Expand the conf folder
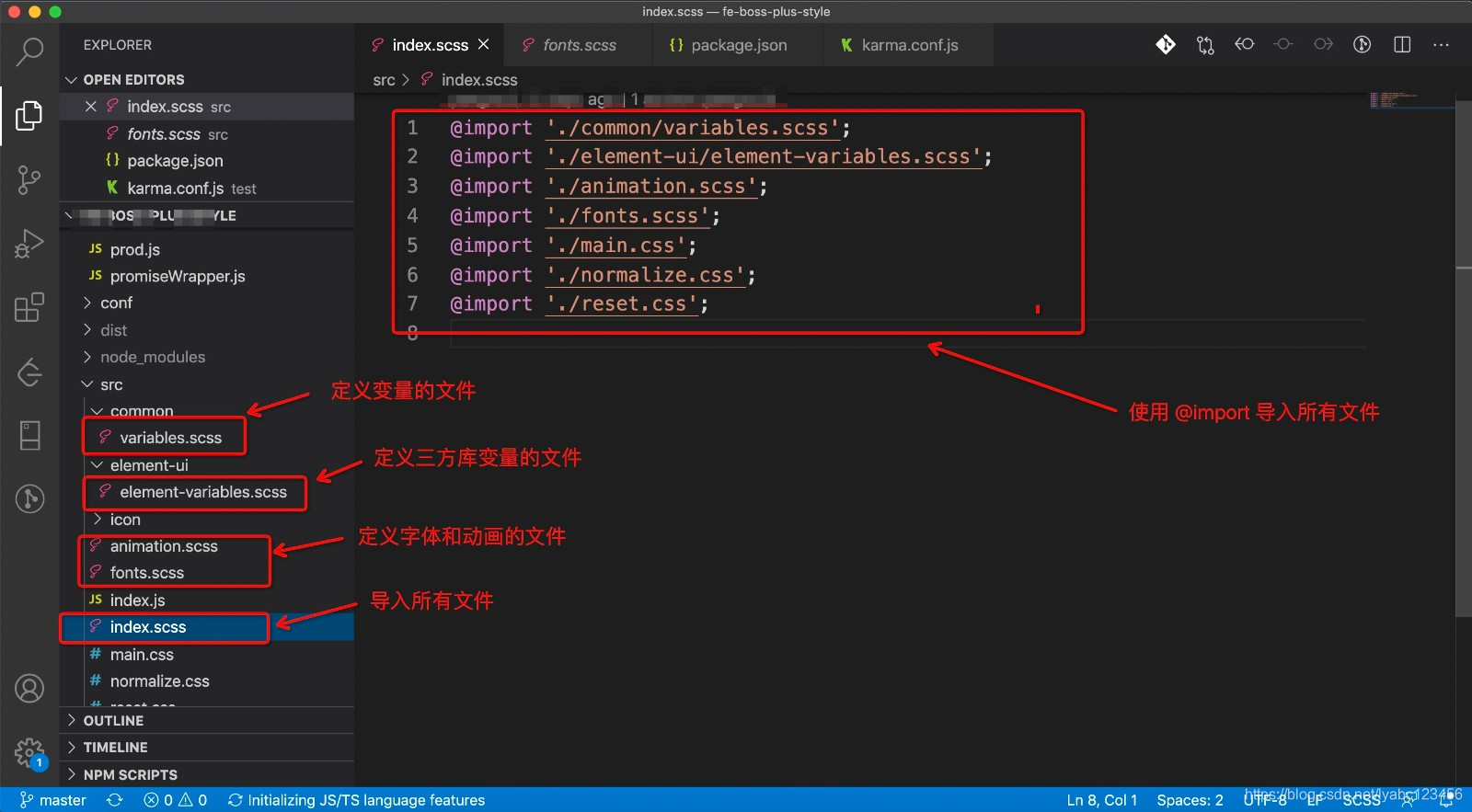This screenshot has height=812, width=1472. [207, 303]
